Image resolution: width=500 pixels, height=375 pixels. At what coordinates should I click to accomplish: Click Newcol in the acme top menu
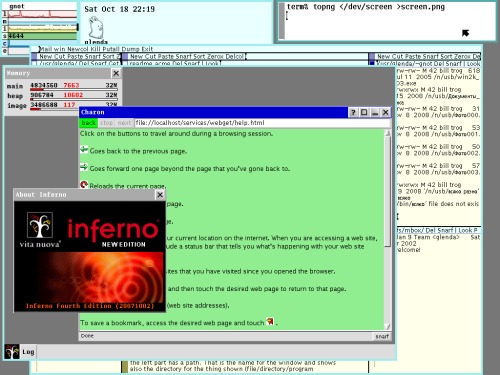tap(78, 49)
